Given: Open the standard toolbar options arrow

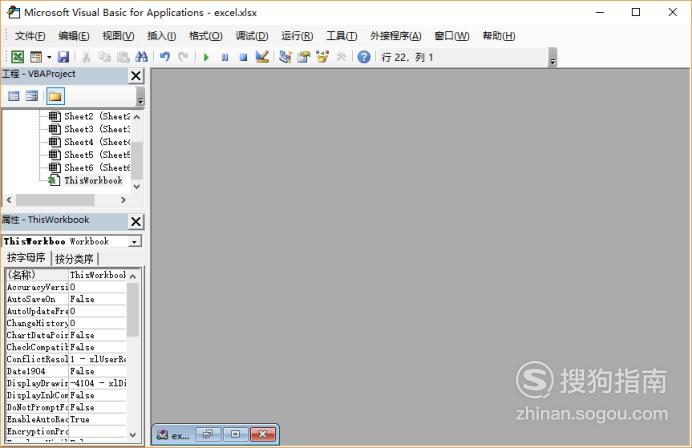Looking at the screenshot, I should [x=553, y=58].
